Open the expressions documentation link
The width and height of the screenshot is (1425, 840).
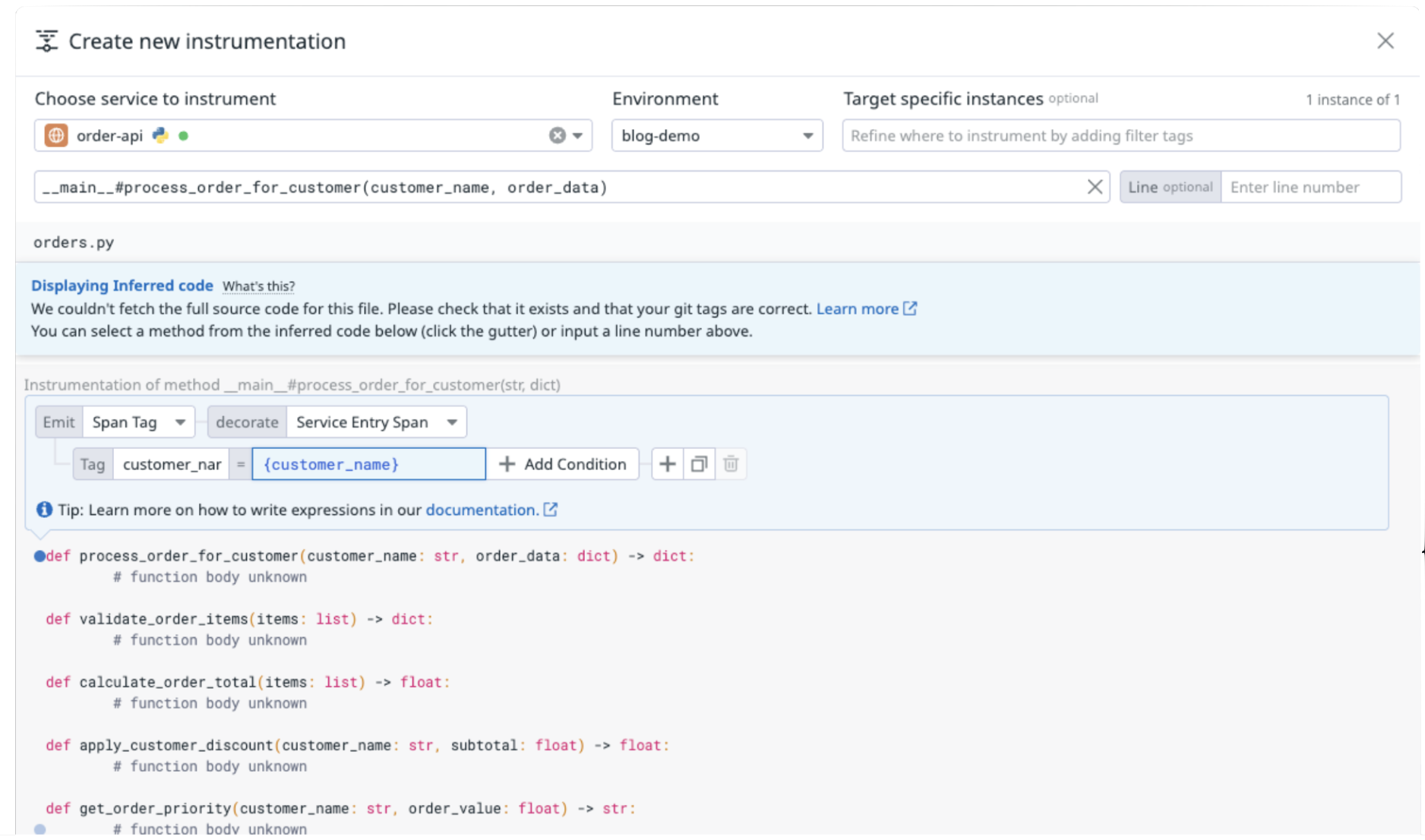[482, 510]
